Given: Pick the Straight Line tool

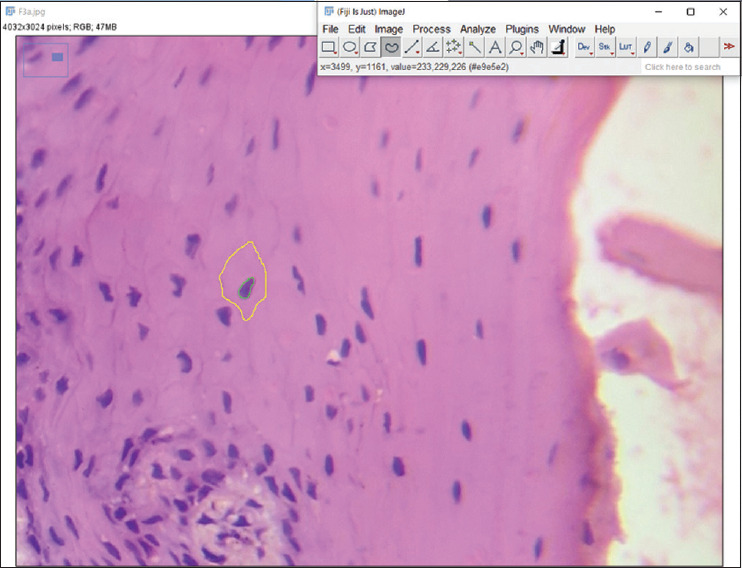Looking at the screenshot, I should (x=412, y=47).
